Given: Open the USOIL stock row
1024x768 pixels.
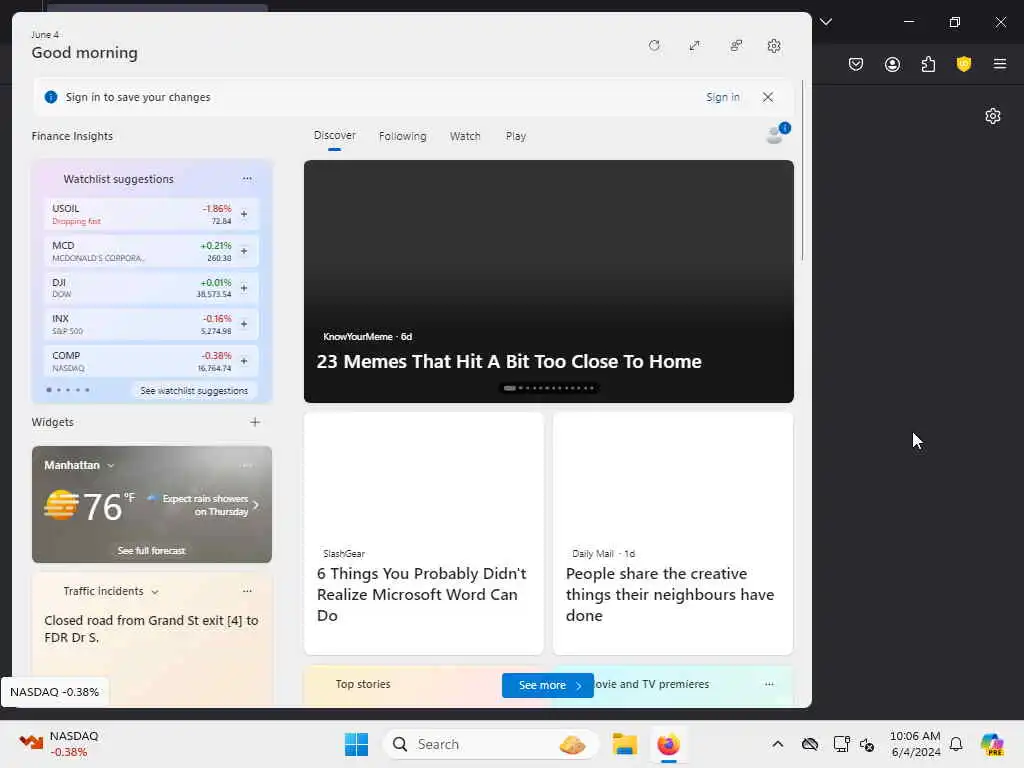Looking at the screenshot, I should pos(152,214).
